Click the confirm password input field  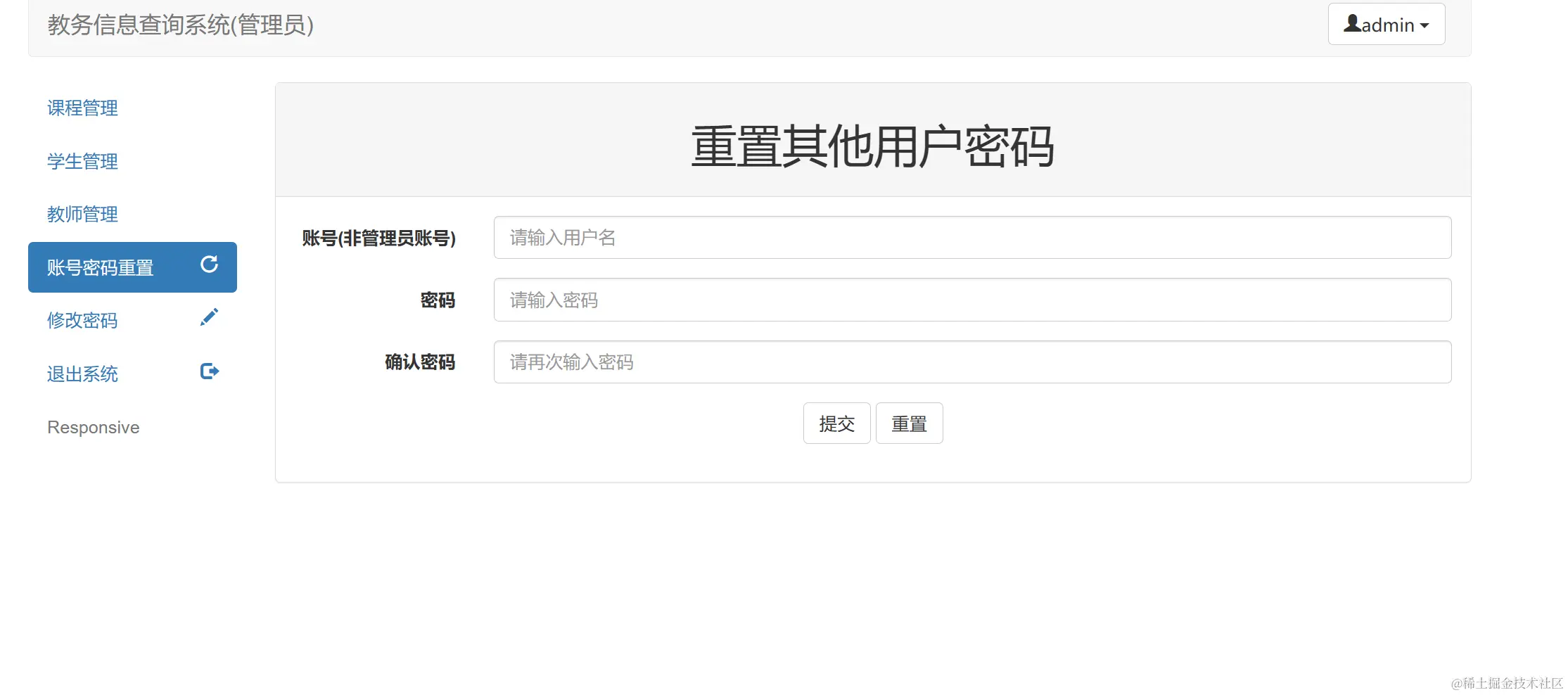pyautogui.click(x=972, y=362)
